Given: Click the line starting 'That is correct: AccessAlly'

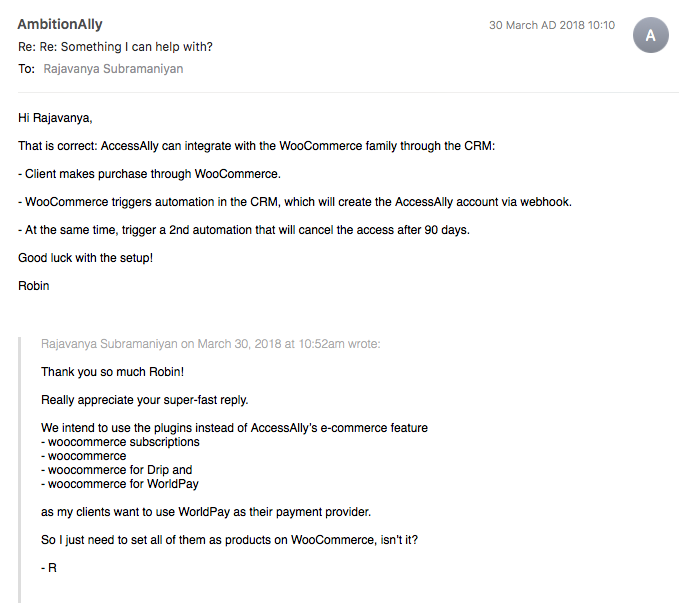Looking at the screenshot, I should (256, 146).
